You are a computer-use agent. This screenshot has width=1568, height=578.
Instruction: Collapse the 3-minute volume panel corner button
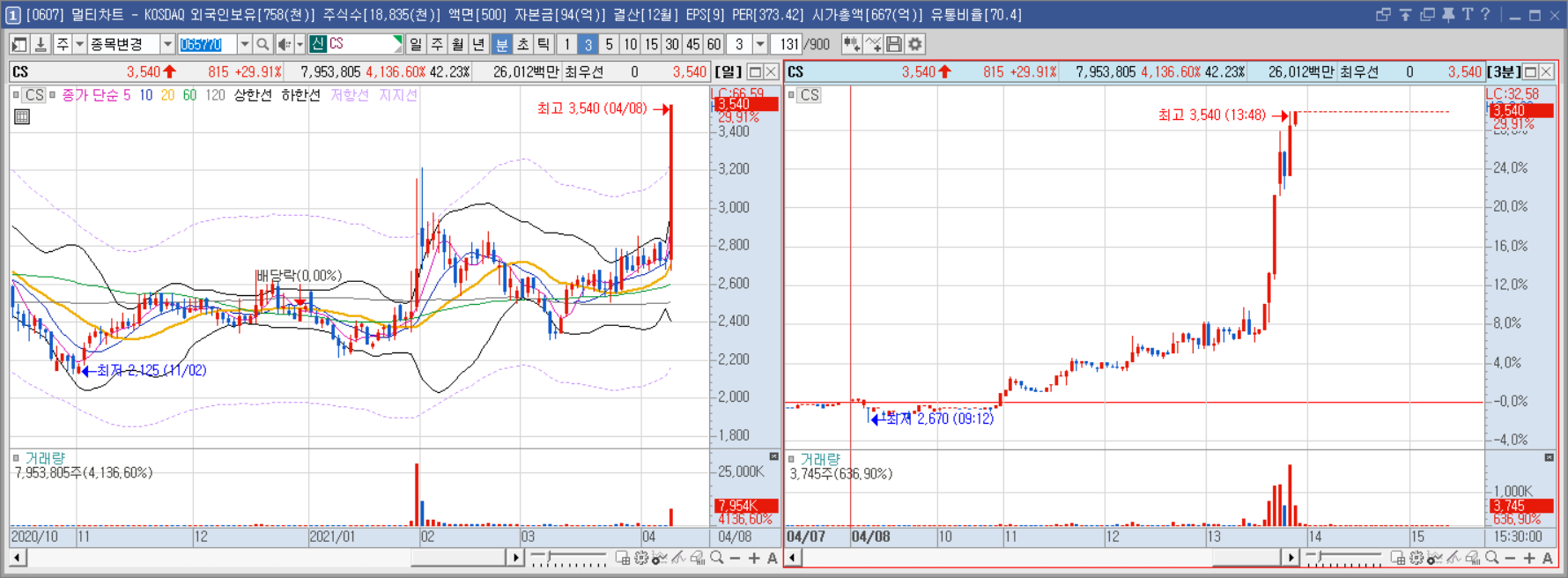tap(1549, 457)
